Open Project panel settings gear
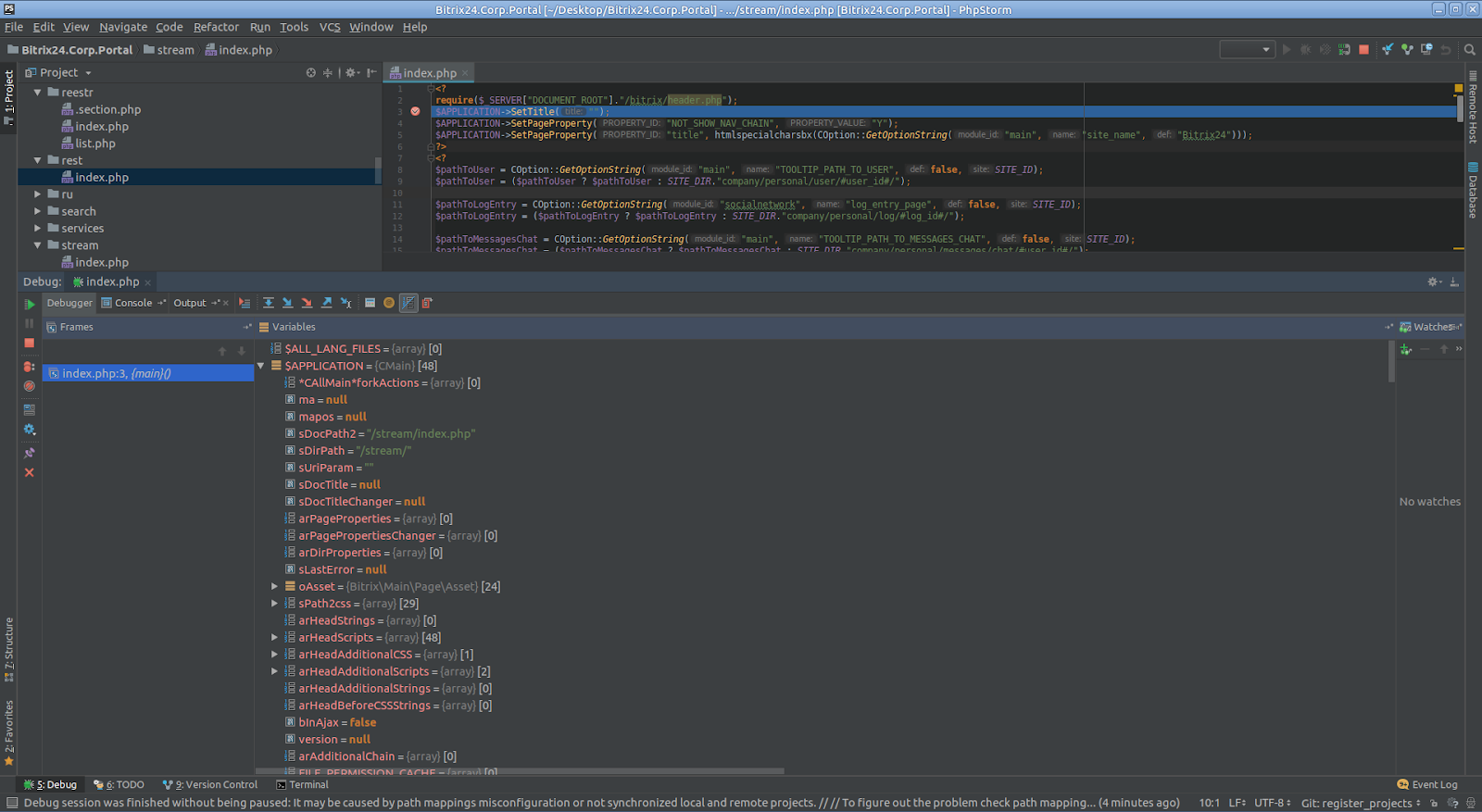This screenshot has width=1482, height=812. [x=352, y=73]
